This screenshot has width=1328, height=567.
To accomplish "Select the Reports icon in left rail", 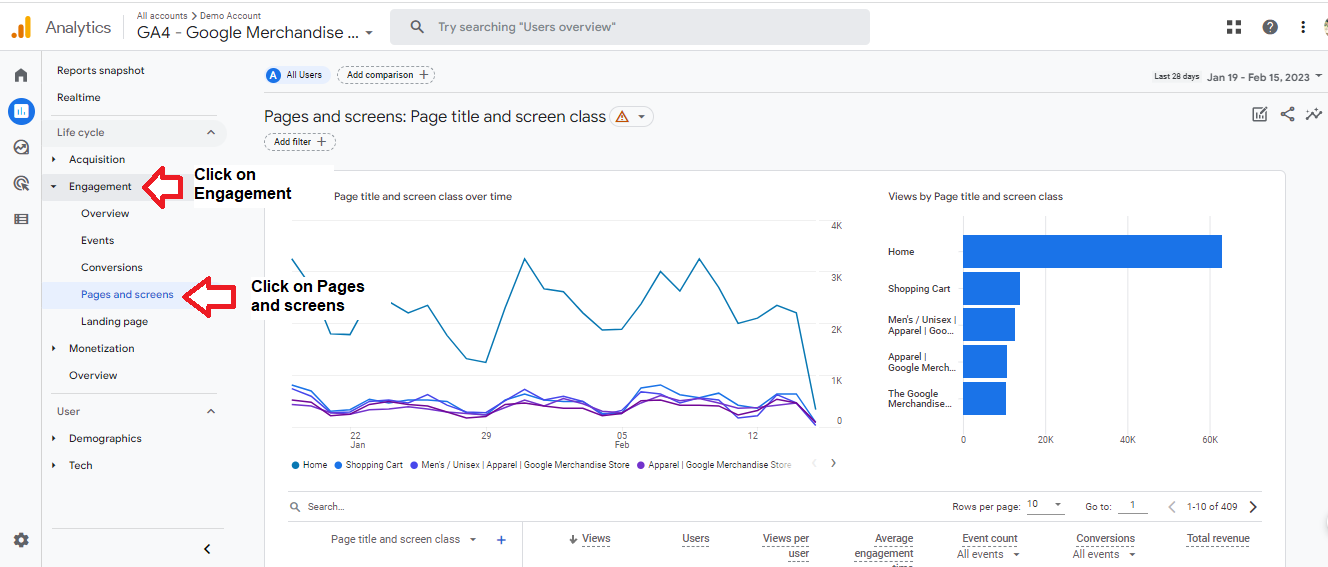I will pos(21,111).
